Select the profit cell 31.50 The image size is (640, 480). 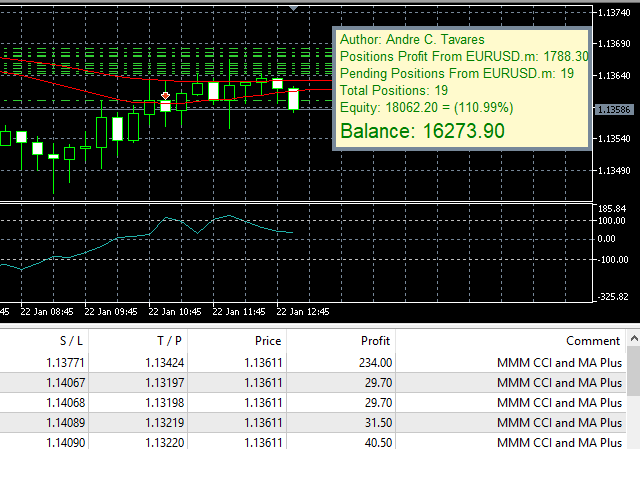point(378,422)
